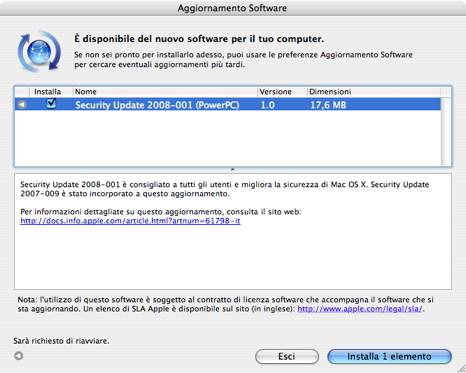
Task: Click the split-pane divider handle below the update list
Action: (233, 170)
